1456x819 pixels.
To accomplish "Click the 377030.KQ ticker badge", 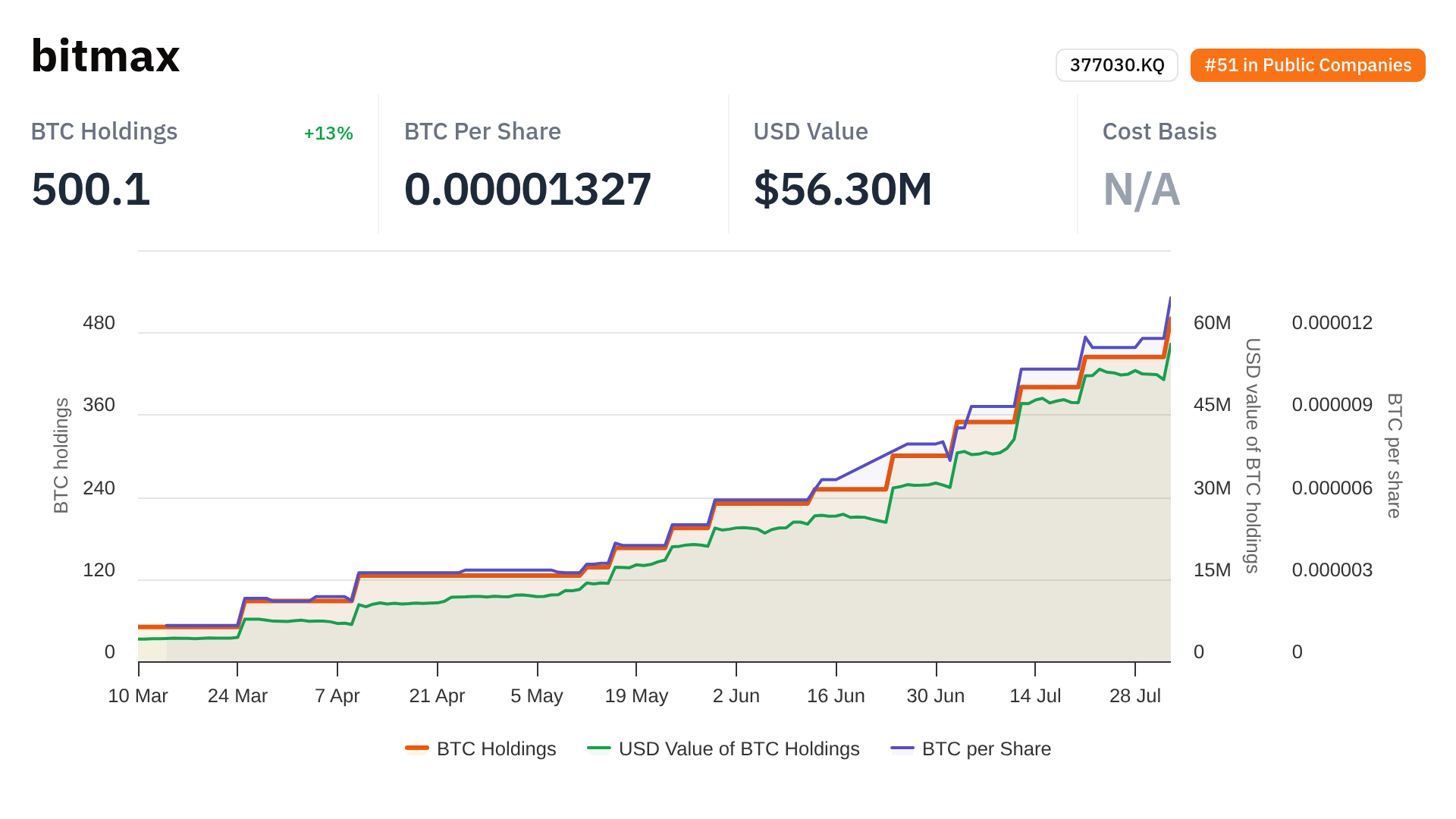I will [x=1116, y=65].
